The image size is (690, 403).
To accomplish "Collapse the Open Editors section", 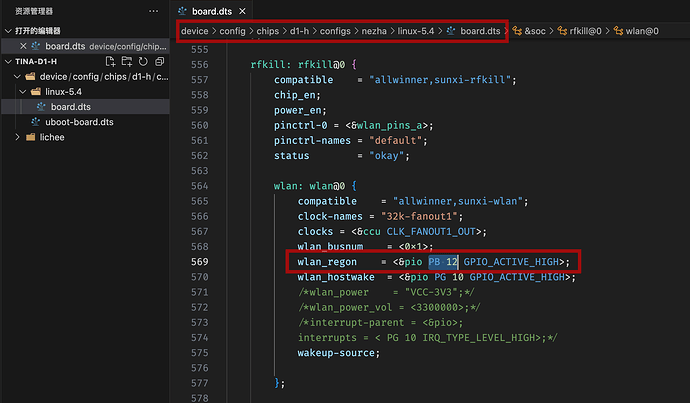I will point(8,31).
